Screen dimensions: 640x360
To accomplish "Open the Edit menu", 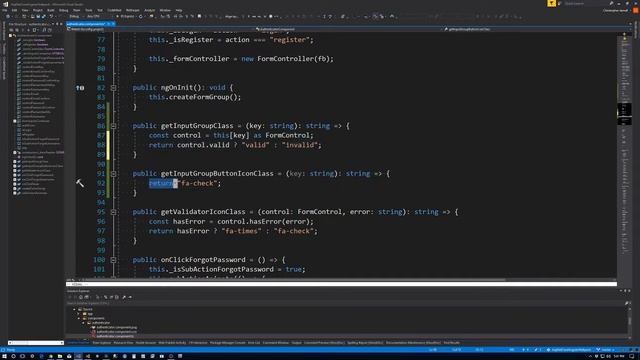I will [x=14, y=10].
